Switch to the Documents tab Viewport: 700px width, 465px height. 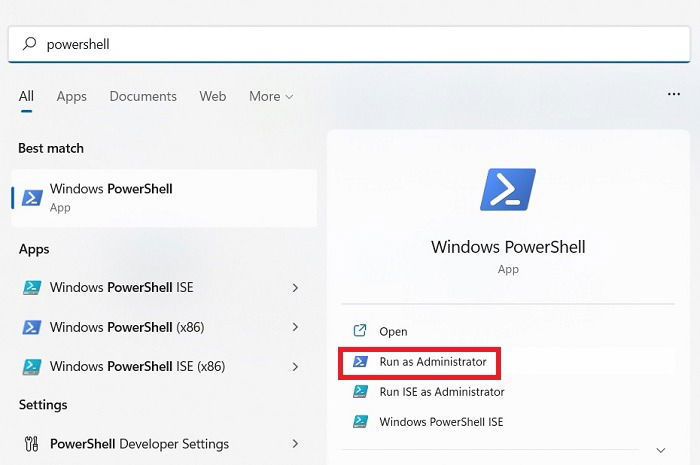tap(143, 96)
